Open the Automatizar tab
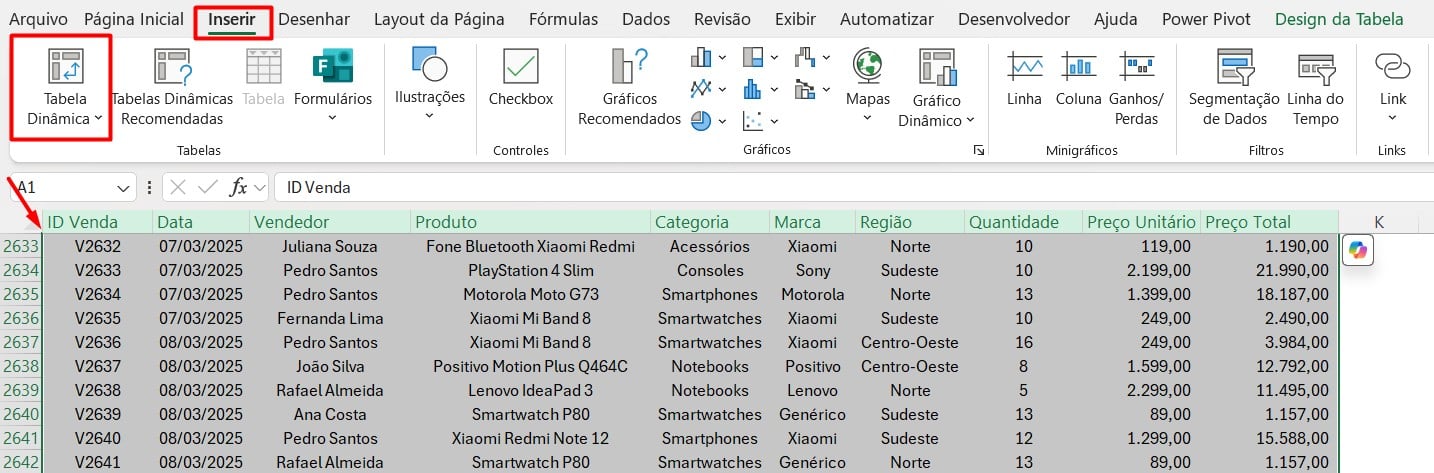 [887, 19]
